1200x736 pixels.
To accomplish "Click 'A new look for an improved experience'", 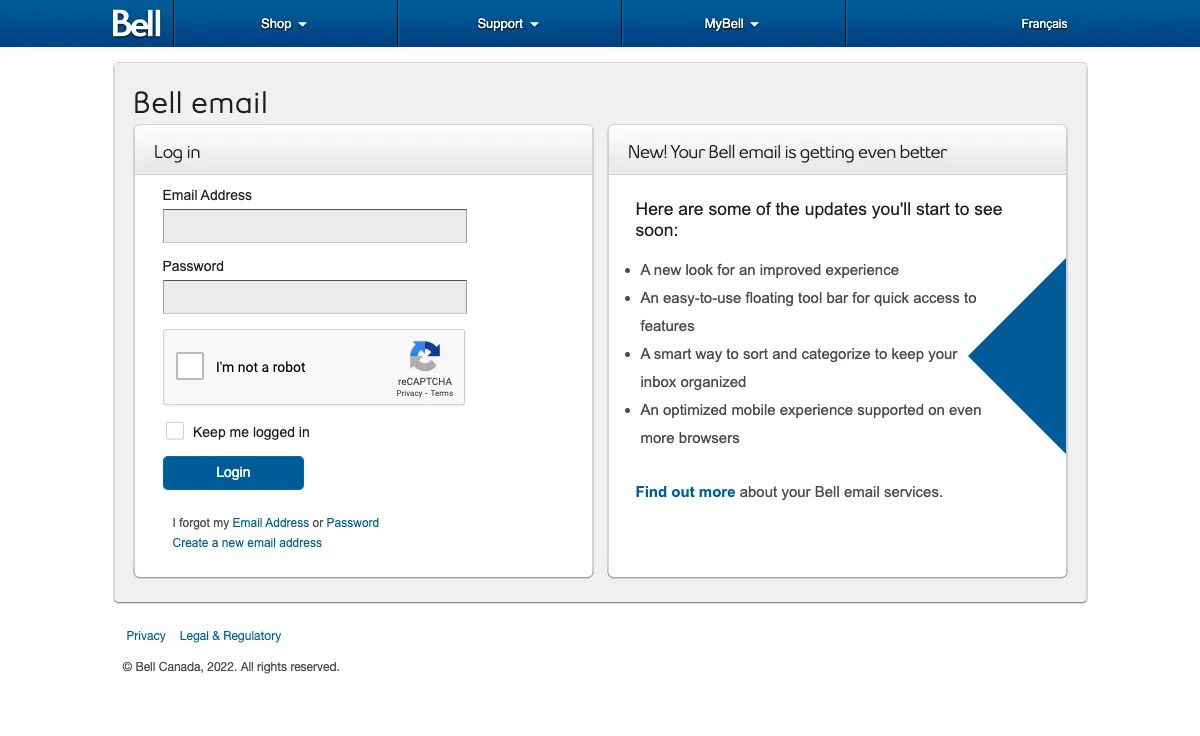I will click(770, 270).
